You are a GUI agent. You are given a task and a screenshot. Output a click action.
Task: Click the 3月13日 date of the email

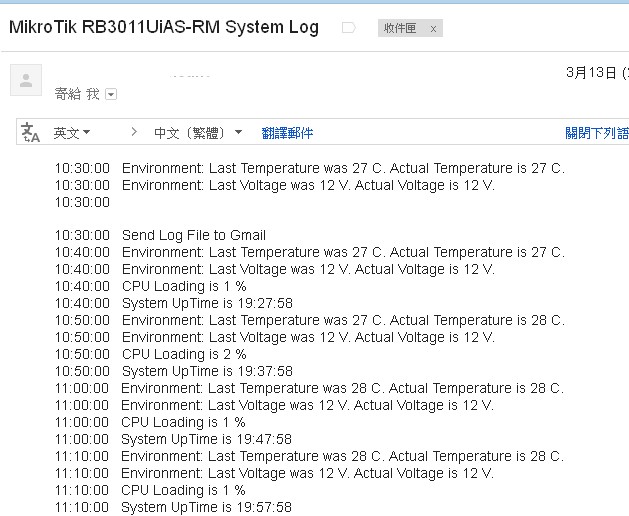[591, 73]
